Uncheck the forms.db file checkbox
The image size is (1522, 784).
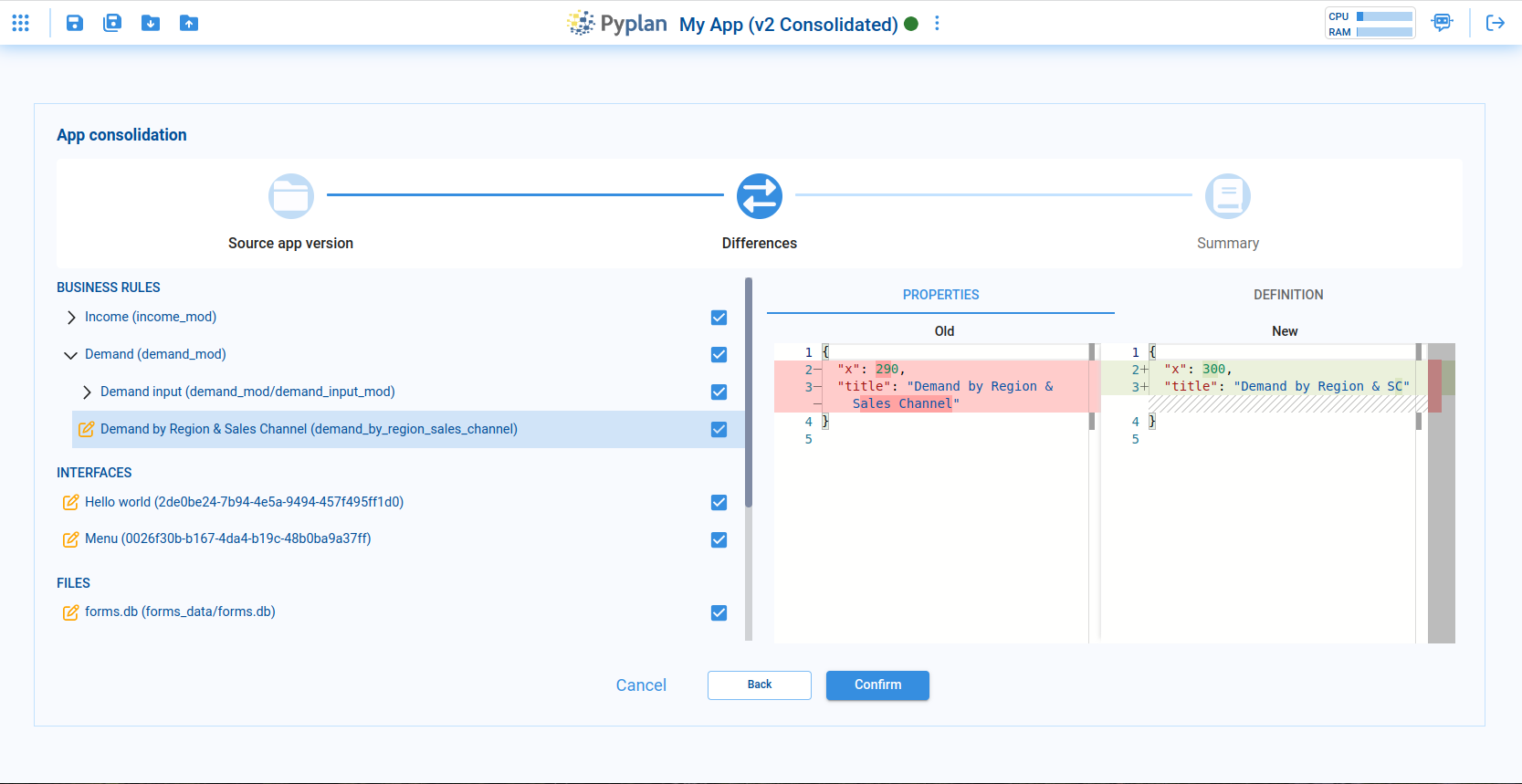tap(719, 613)
